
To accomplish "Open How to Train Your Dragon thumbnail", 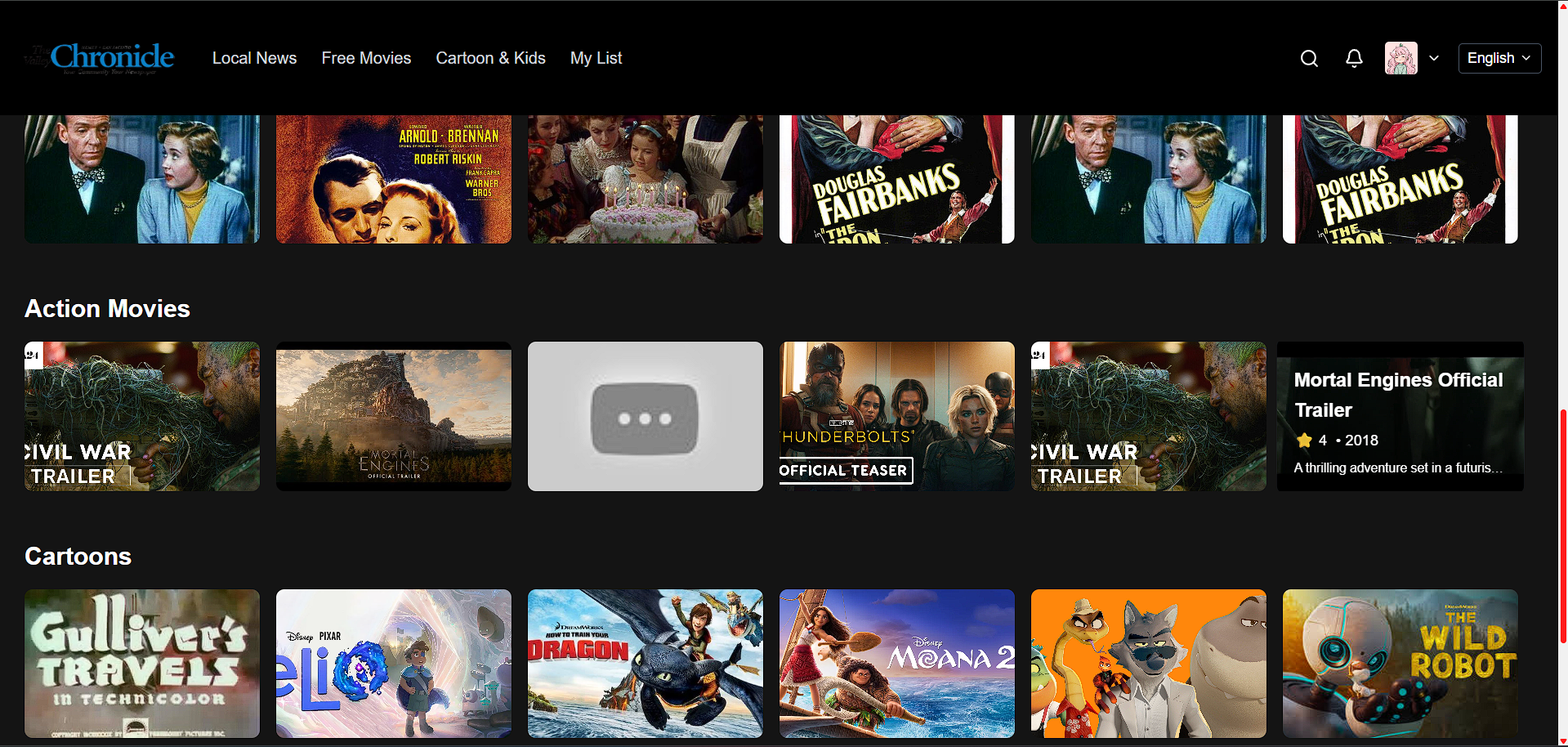I will pyautogui.click(x=646, y=664).
